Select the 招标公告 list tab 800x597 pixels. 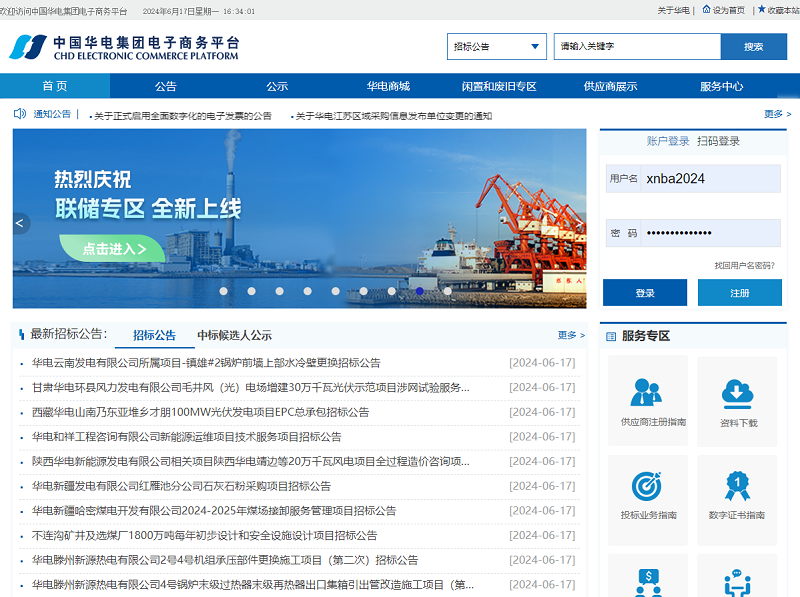(154, 335)
